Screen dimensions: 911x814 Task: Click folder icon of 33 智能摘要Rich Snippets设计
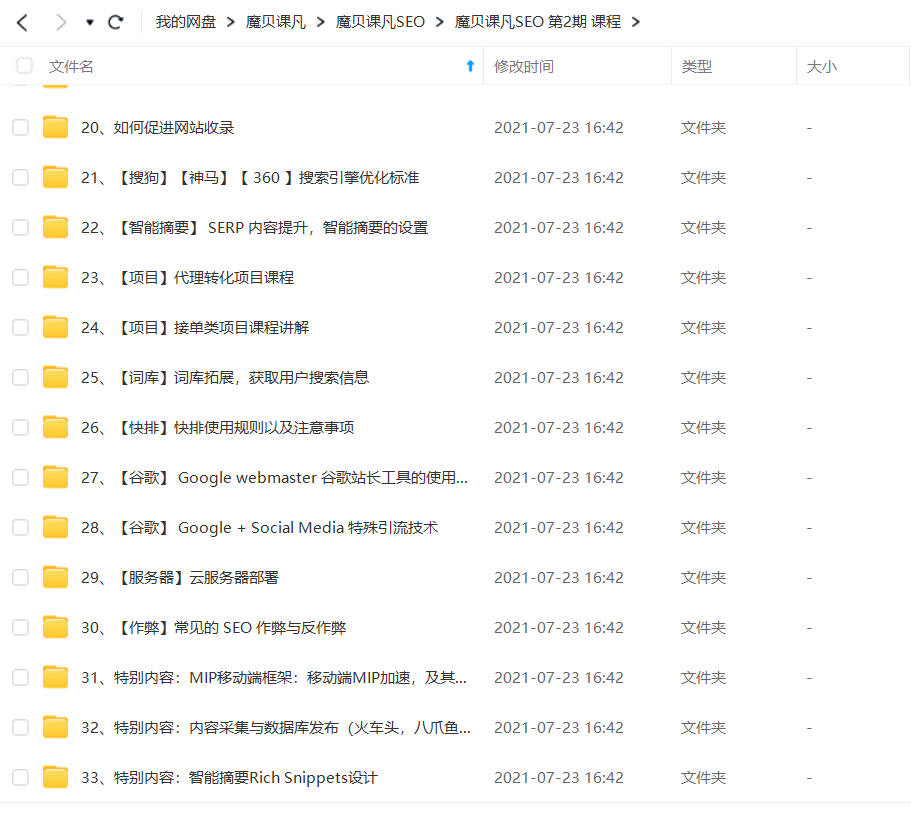coord(55,776)
